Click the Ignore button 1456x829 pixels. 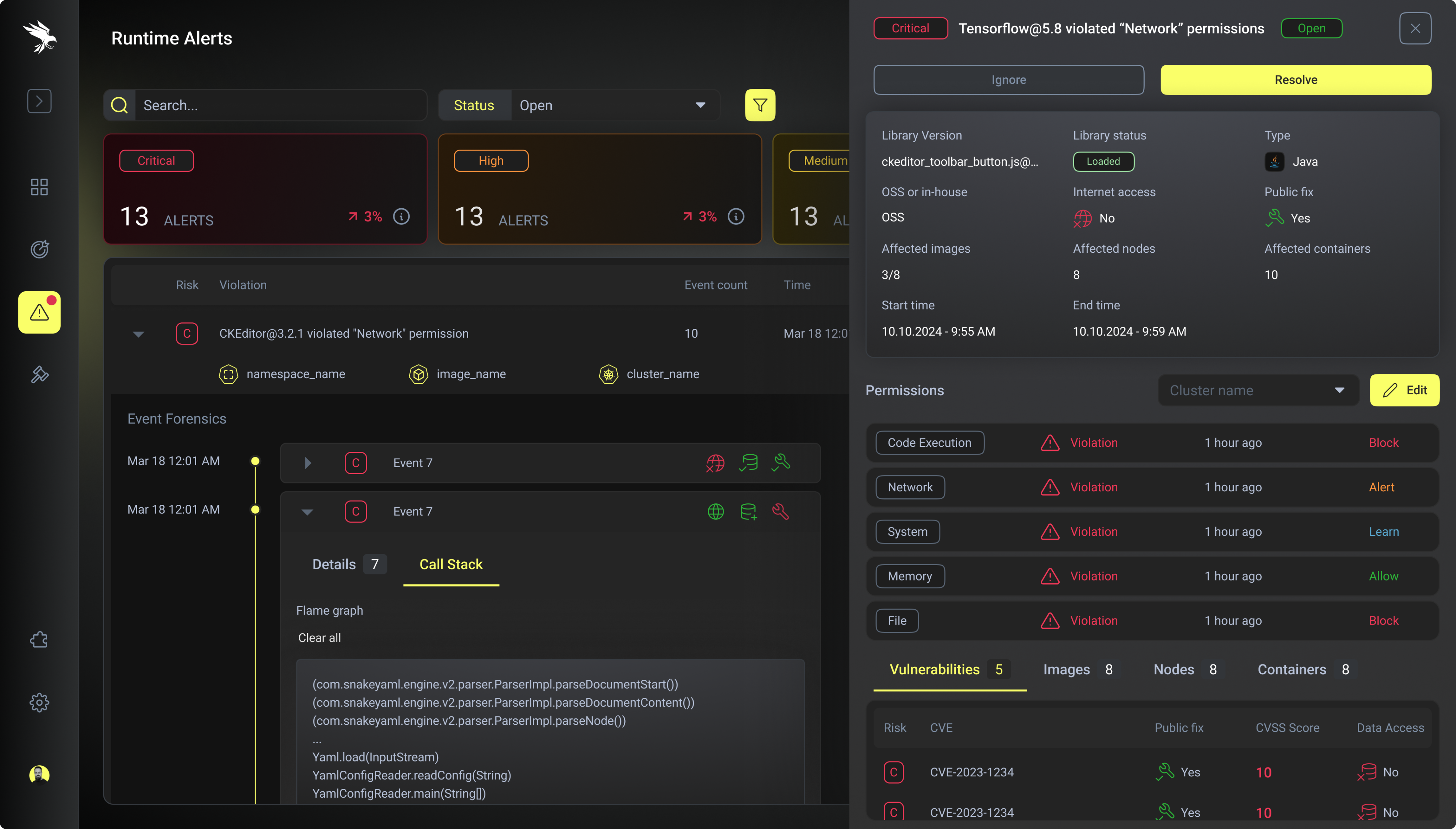[x=1008, y=80]
